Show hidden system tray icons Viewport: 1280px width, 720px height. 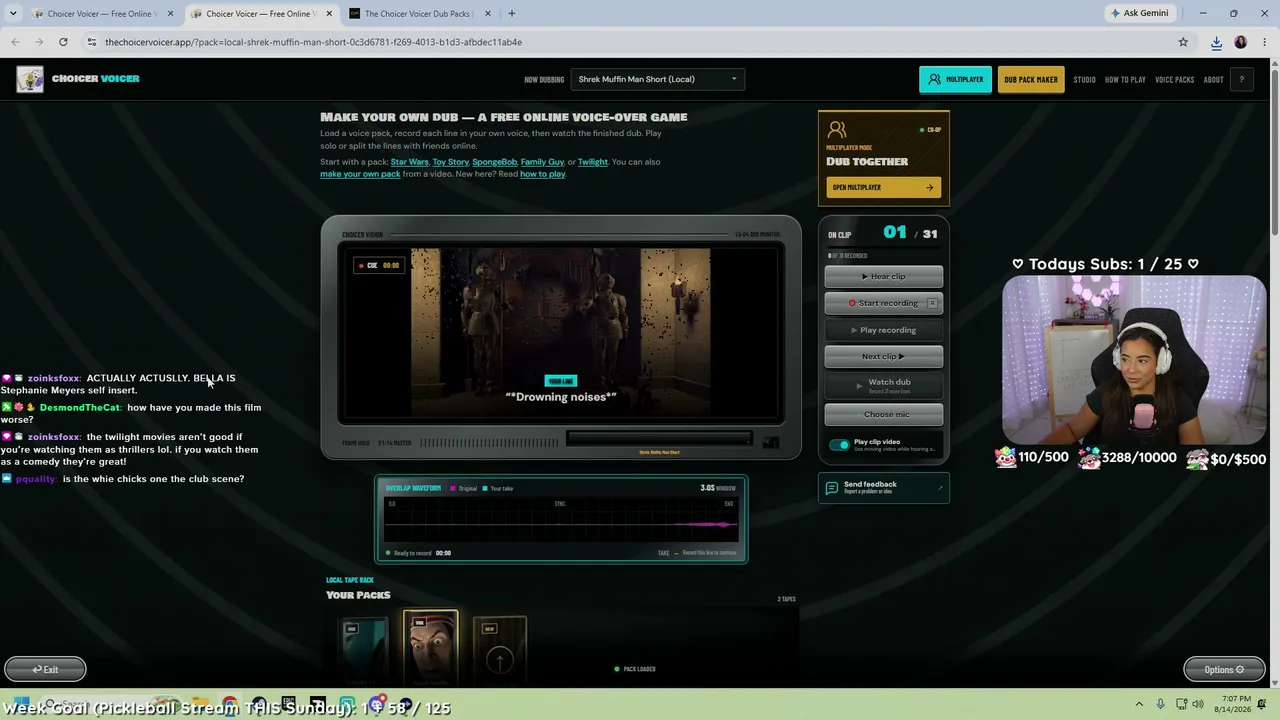1139,704
